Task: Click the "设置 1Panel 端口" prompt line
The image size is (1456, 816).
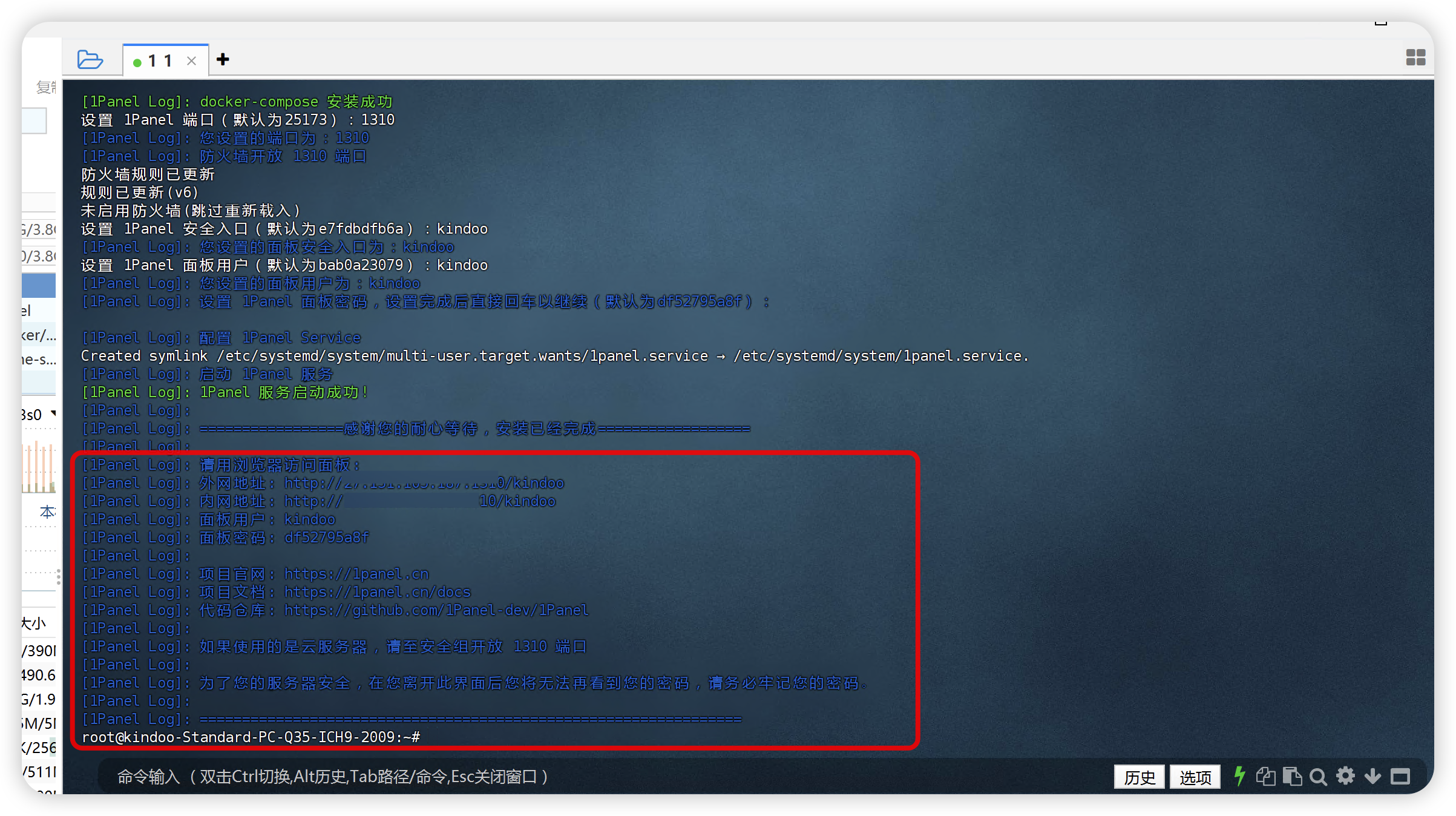Action: 238,120
